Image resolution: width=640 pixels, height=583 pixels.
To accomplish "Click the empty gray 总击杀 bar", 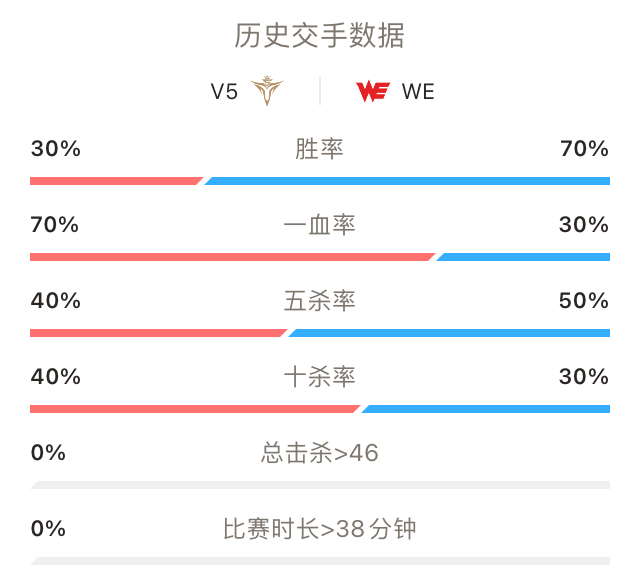I will pos(320,485).
